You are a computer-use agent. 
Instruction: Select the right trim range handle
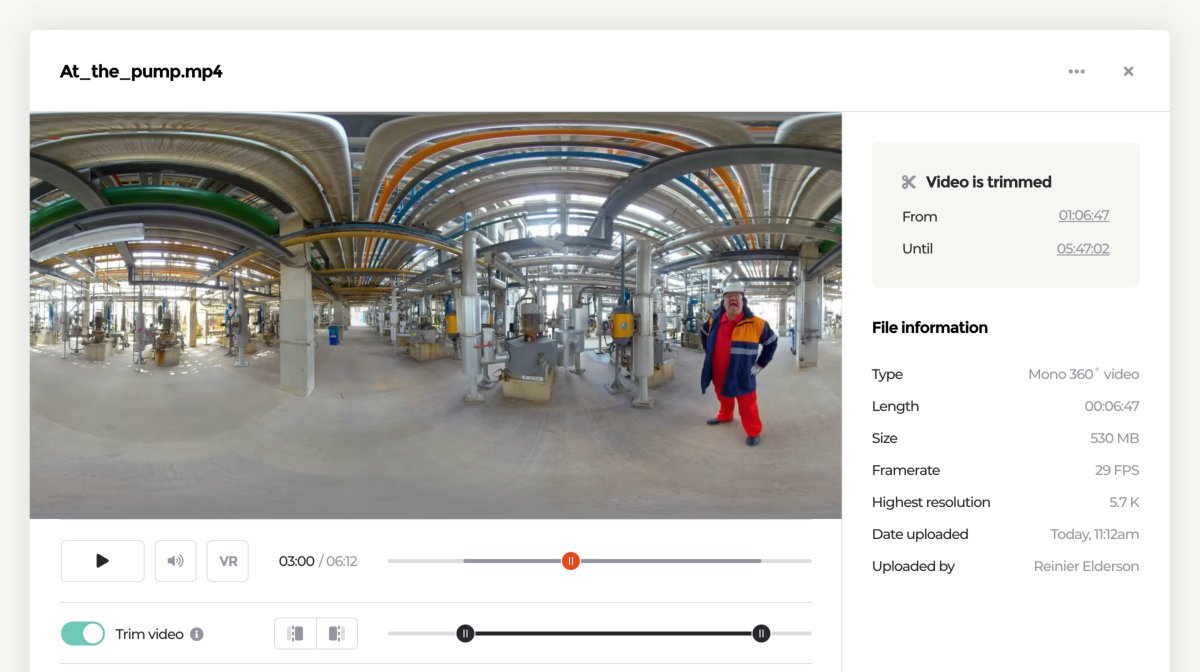pyautogui.click(x=761, y=633)
